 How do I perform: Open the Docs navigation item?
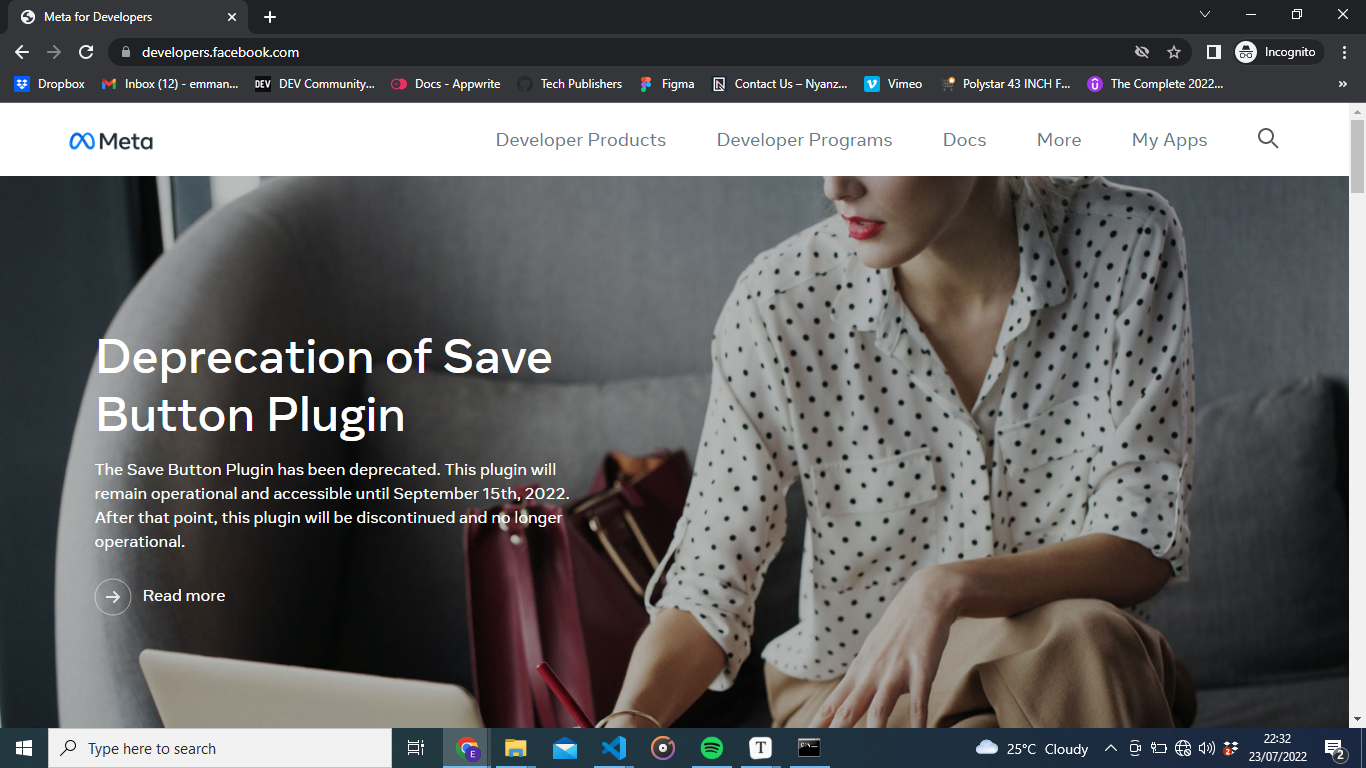tap(964, 140)
